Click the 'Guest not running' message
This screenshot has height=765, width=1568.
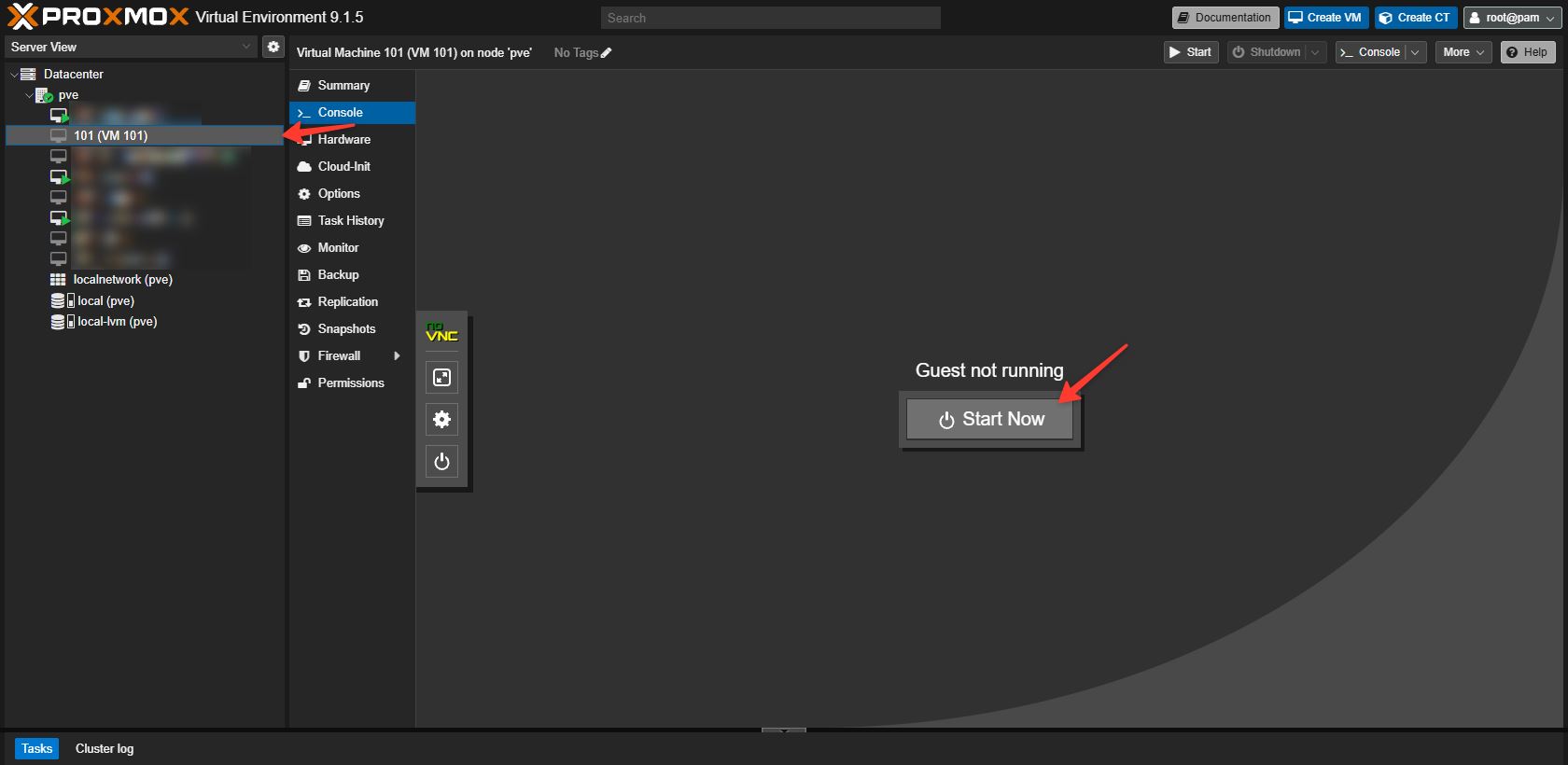click(x=989, y=370)
